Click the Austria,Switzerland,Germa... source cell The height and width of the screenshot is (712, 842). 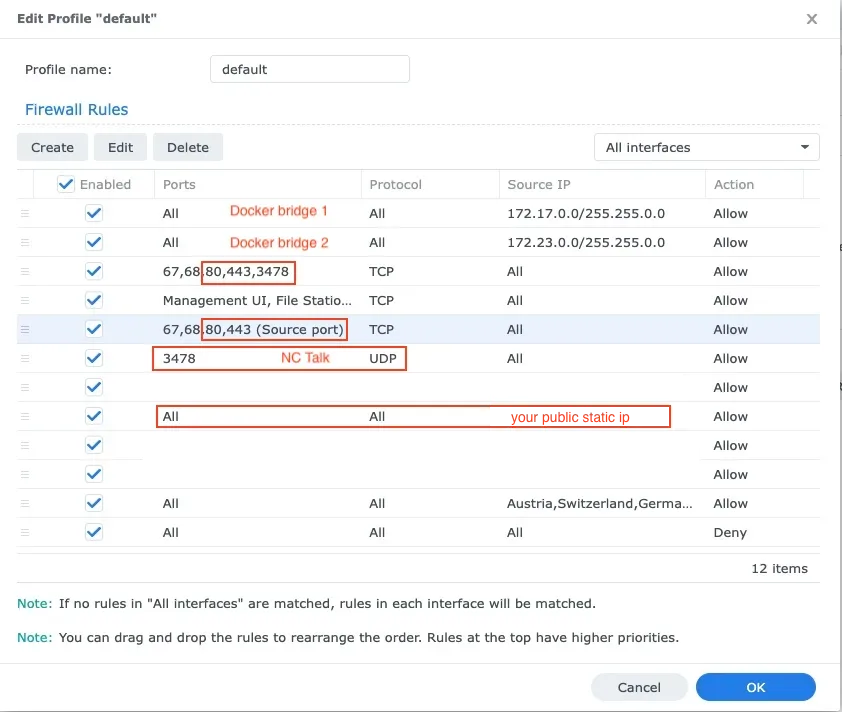[x=600, y=504]
